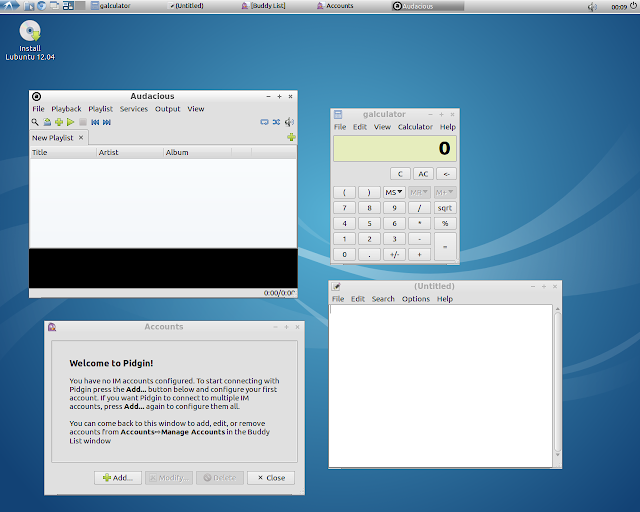Open the MR memory recall dropdown
This screenshot has height=512, width=640.
pos(419,192)
